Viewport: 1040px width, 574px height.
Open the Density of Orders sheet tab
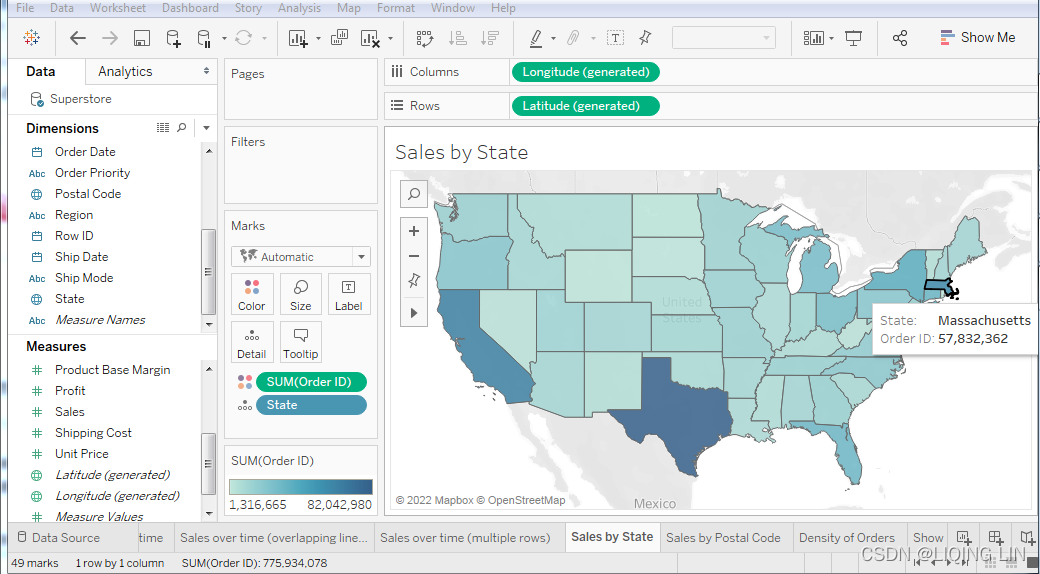846,538
